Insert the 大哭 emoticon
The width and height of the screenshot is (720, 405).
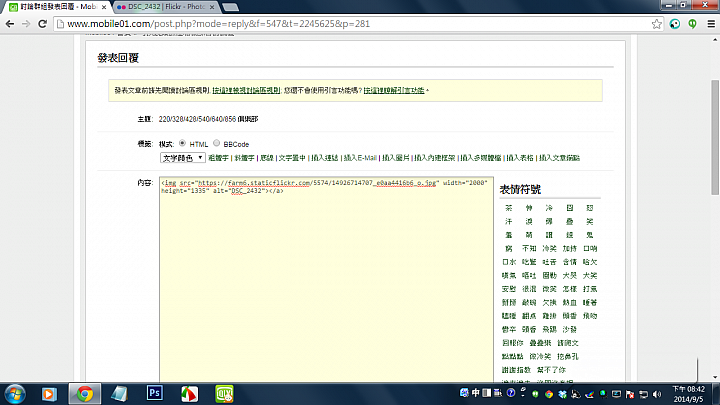569,276
